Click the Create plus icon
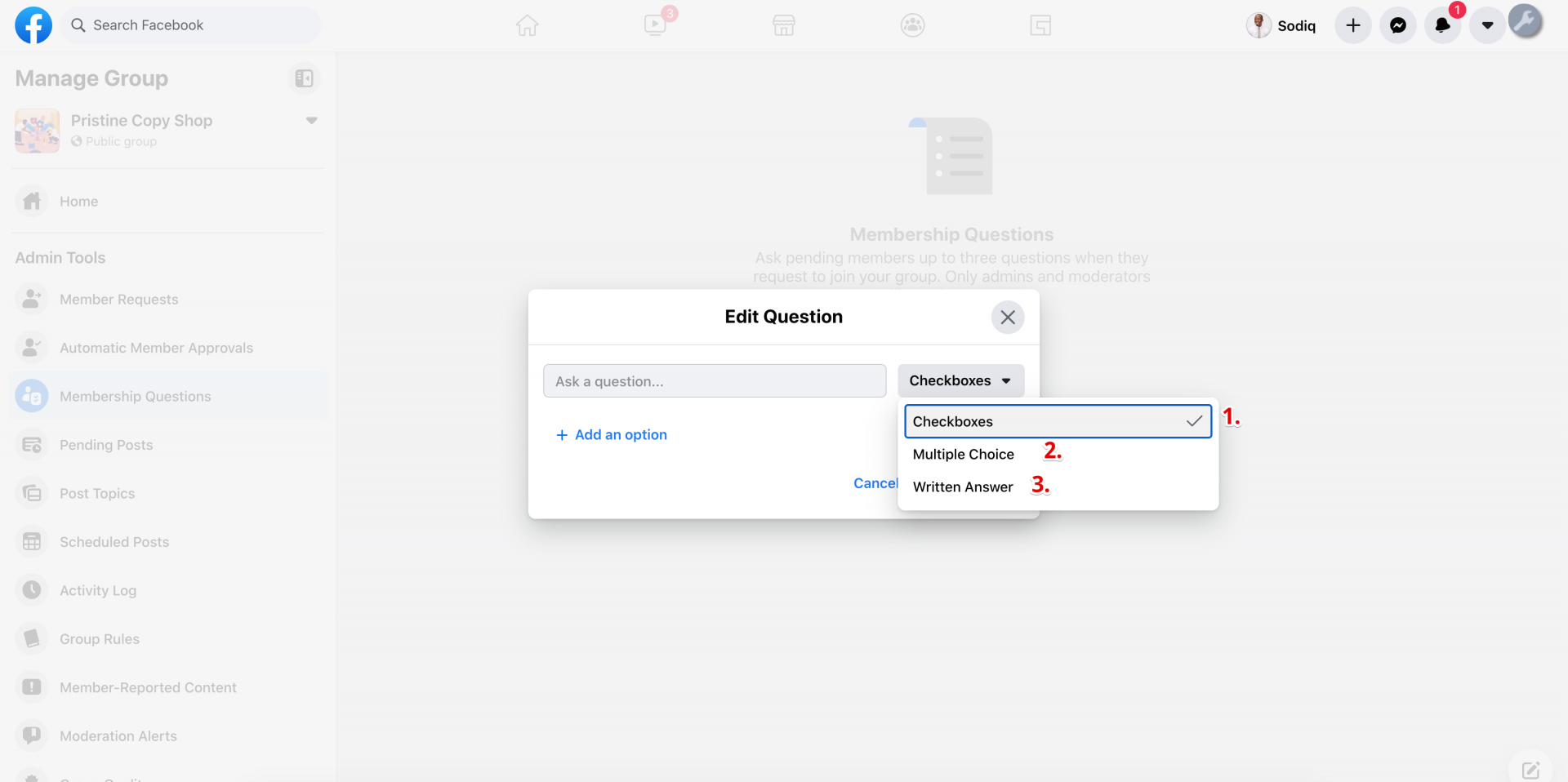The width and height of the screenshot is (1568, 782). click(1352, 25)
